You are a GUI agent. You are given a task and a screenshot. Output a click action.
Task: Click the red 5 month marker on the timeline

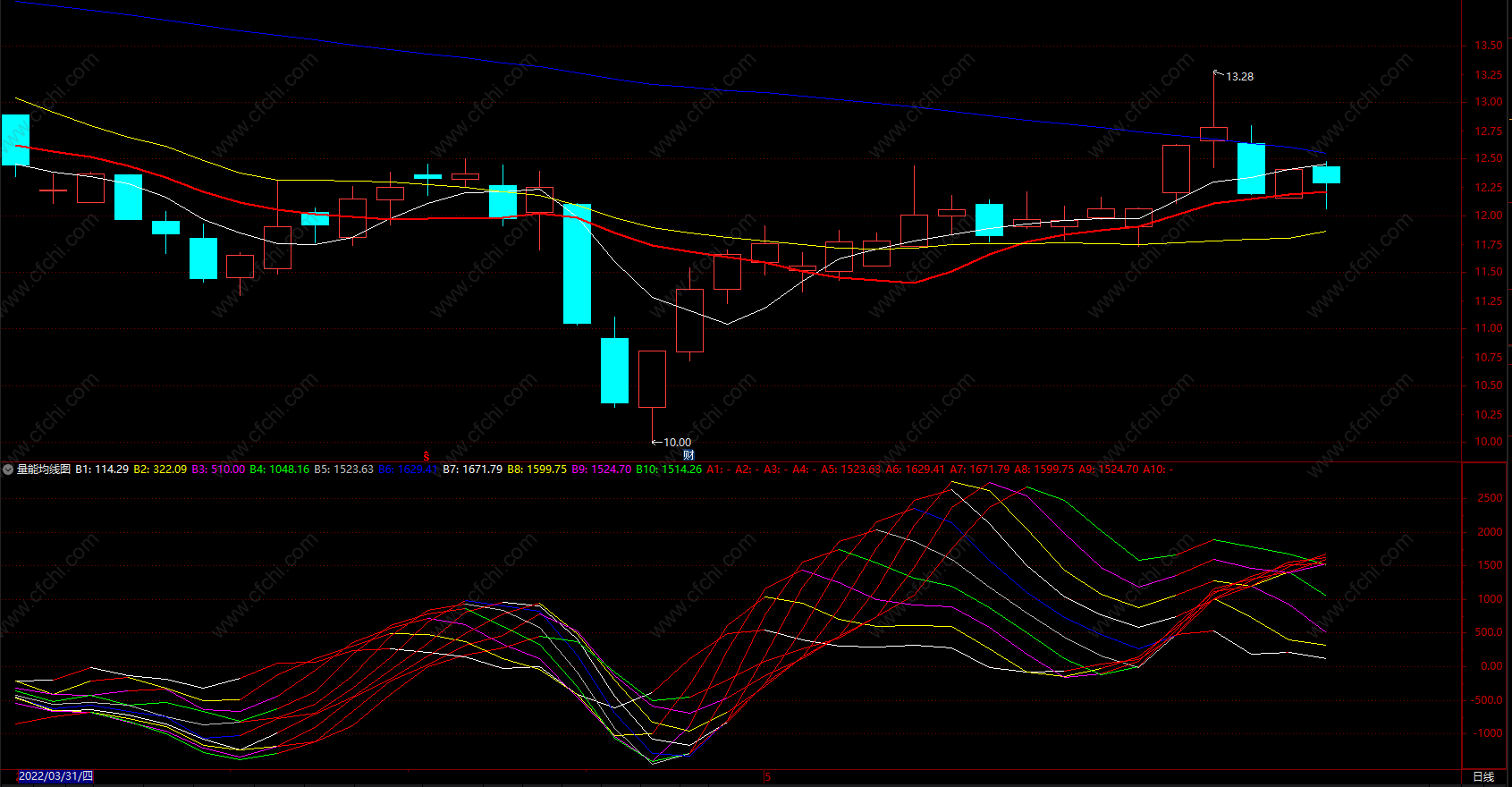click(767, 777)
